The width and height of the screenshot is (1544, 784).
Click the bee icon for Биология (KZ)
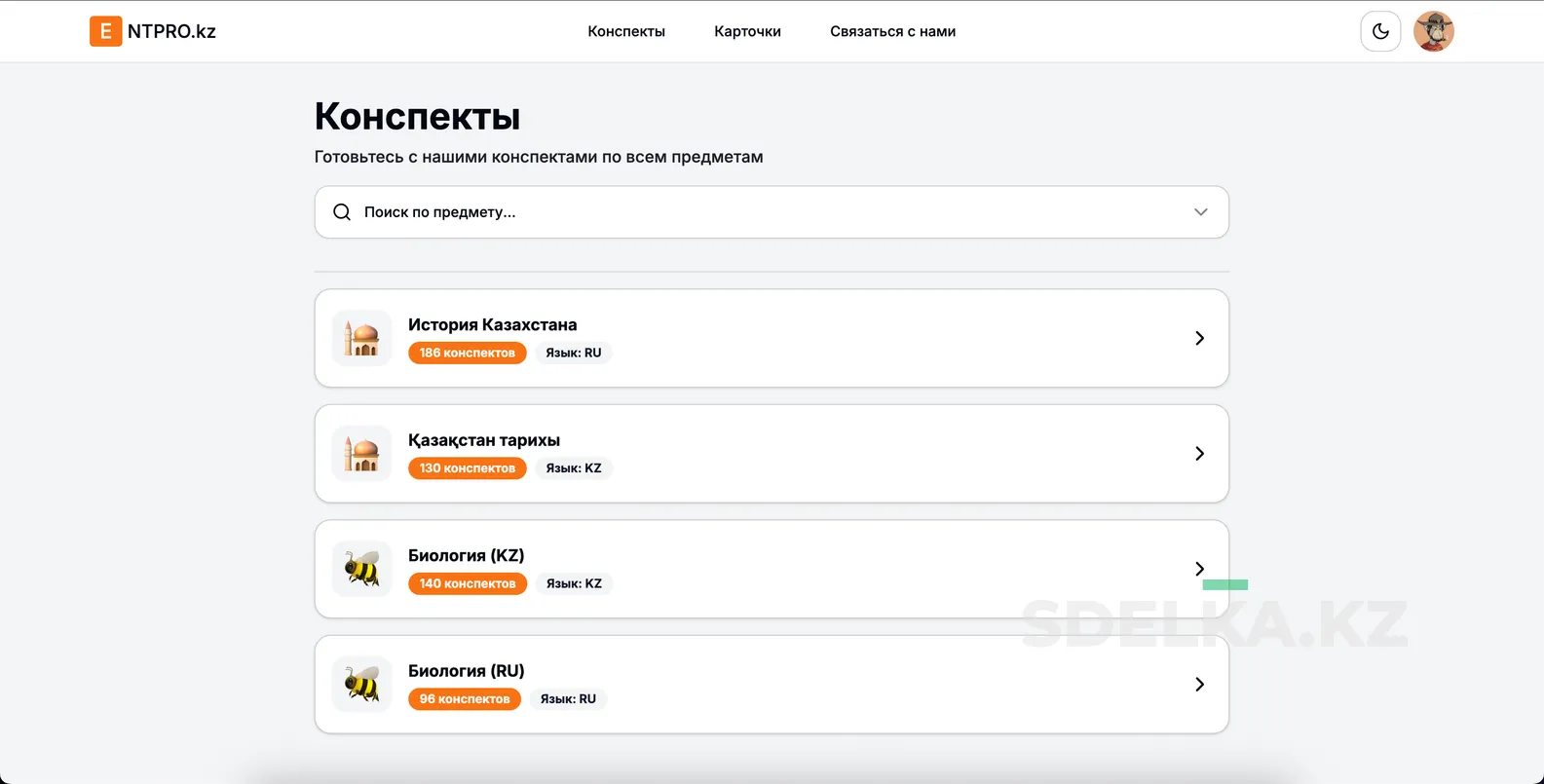click(x=361, y=569)
